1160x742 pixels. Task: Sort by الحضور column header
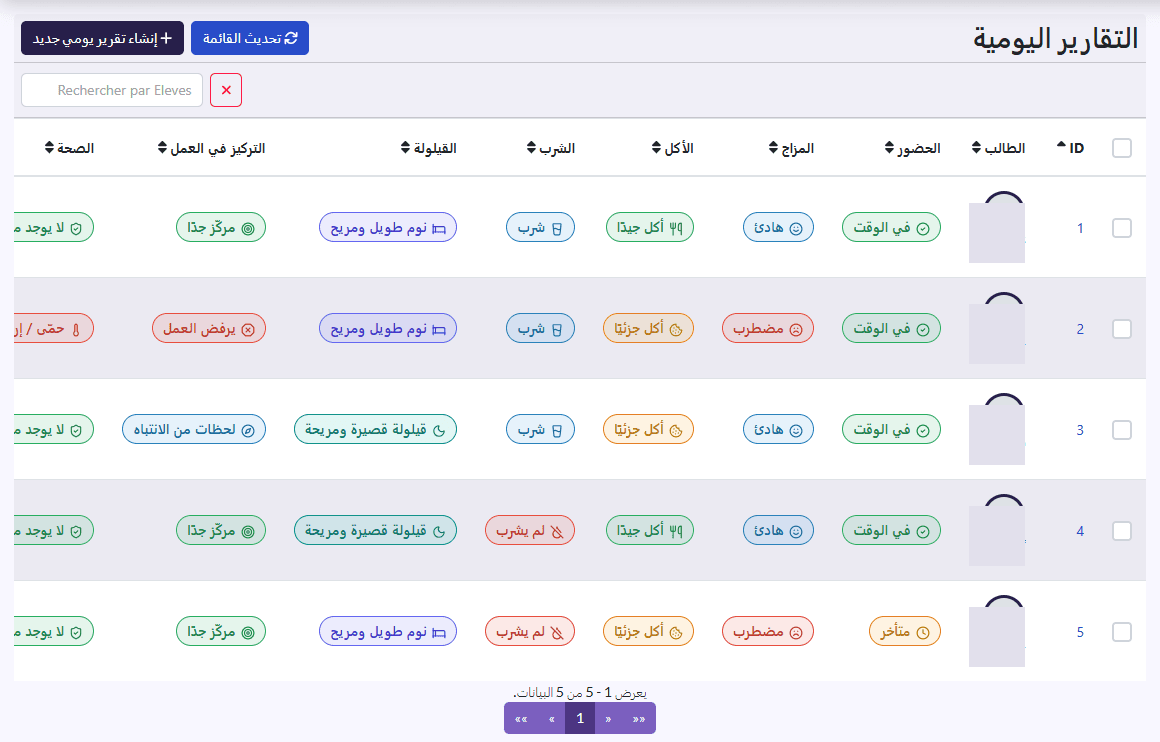912,148
